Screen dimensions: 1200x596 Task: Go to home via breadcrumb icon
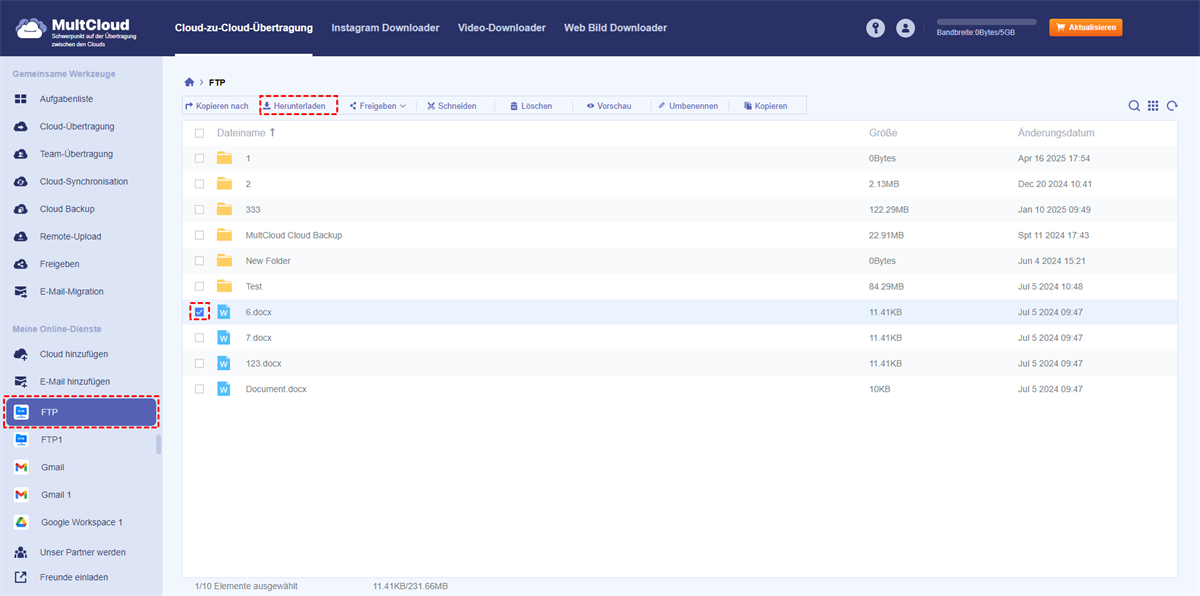(x=189, y=82)
